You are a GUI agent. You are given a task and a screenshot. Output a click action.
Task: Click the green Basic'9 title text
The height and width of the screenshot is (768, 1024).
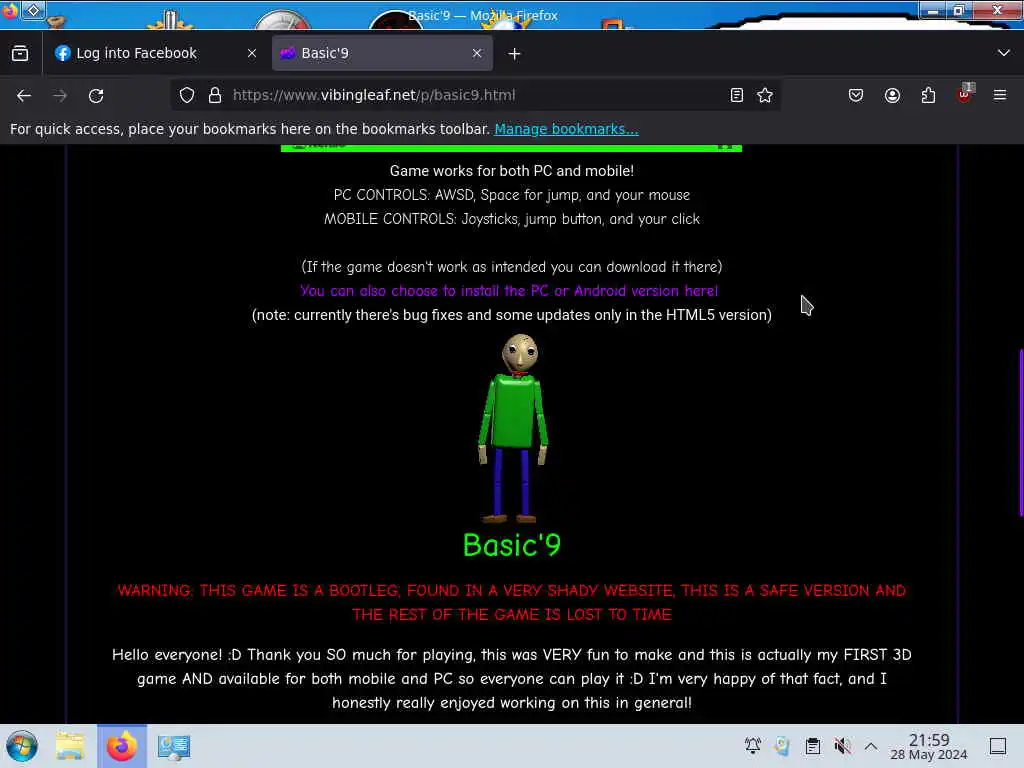[511, 545]
